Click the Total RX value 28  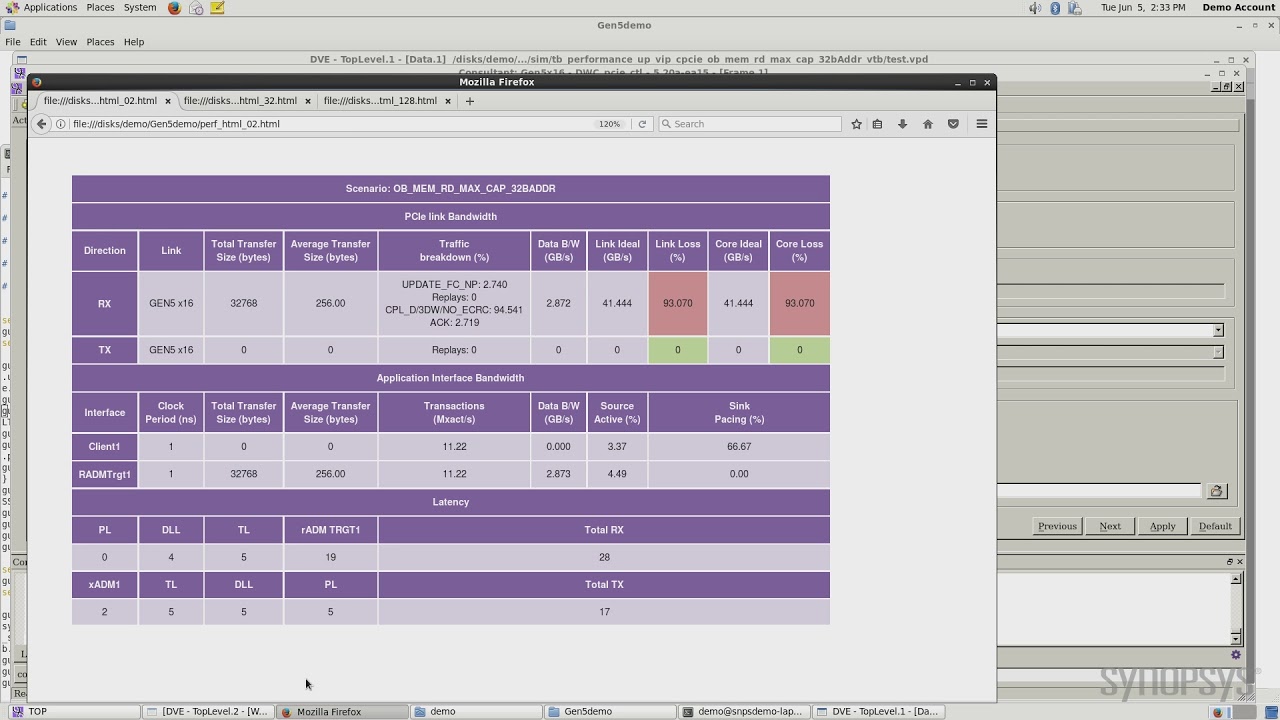coord(604,557)
